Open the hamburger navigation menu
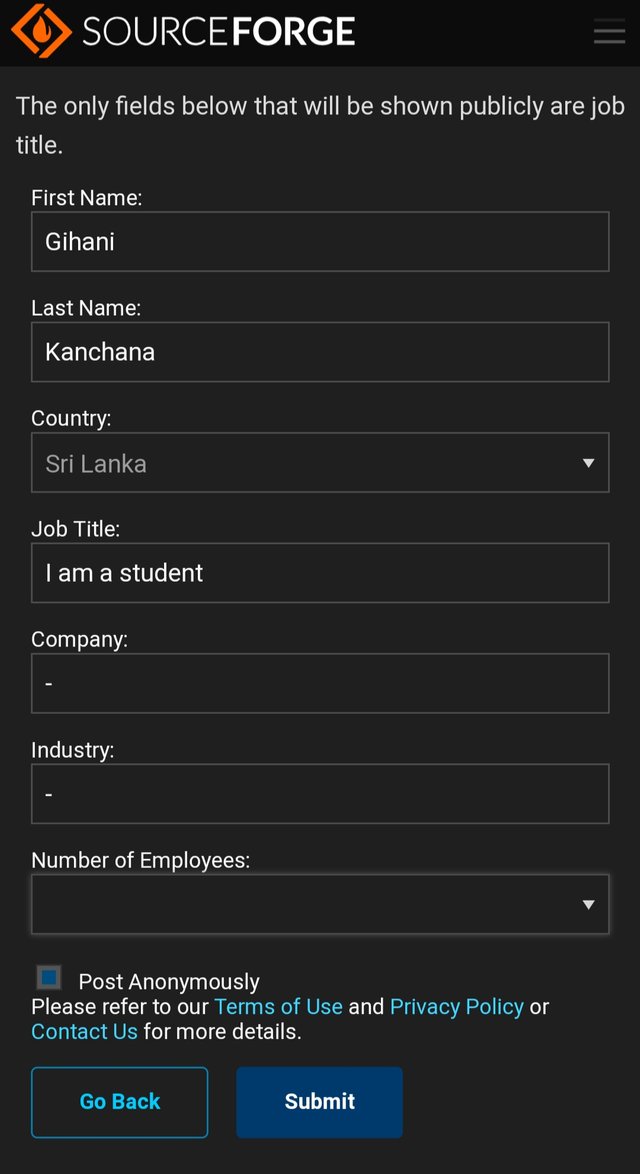This screenshot has width=640, height=1174. 609,32
